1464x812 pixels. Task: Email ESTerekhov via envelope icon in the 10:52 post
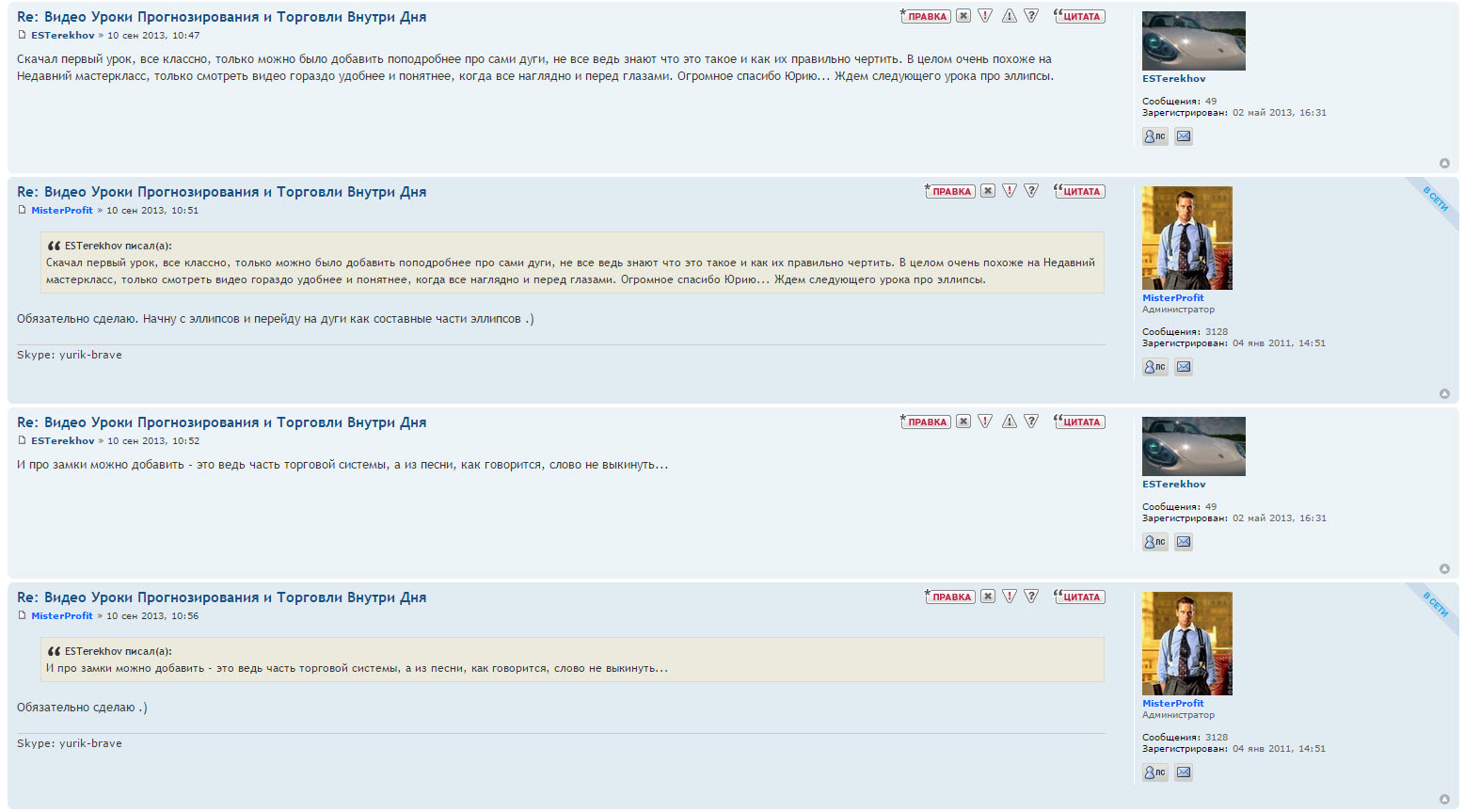tap(1184, 542)
